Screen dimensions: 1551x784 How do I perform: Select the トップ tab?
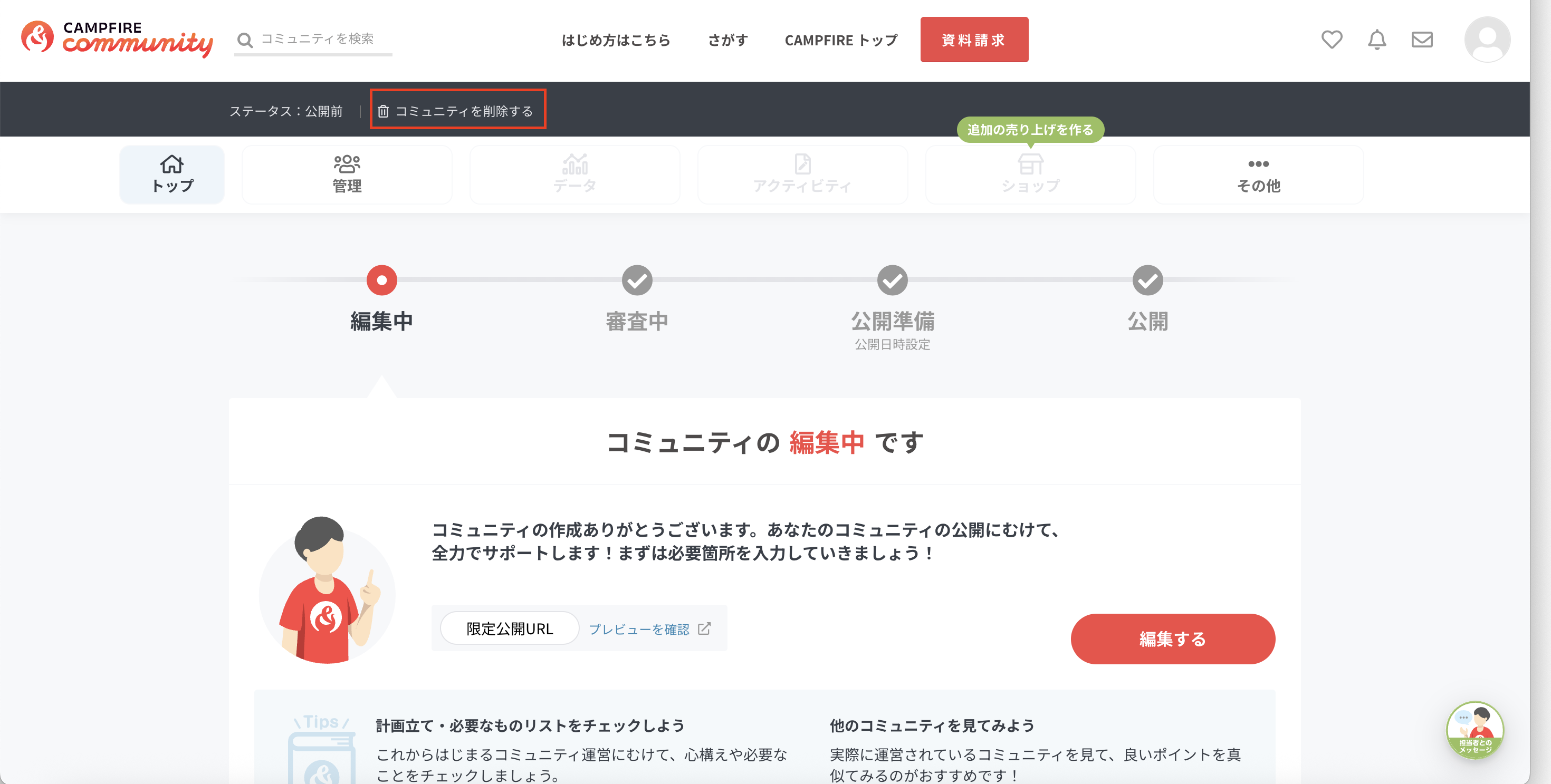[x=171, y=175]
